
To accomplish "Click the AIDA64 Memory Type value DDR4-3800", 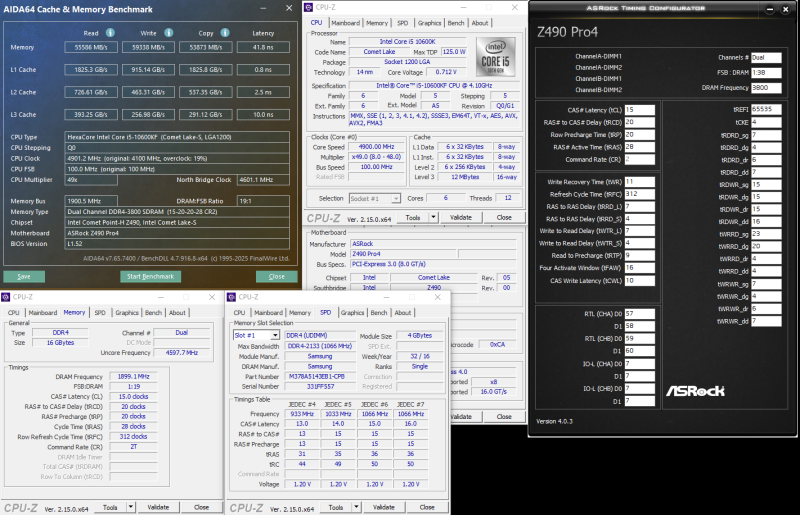I will coord(177,212).
